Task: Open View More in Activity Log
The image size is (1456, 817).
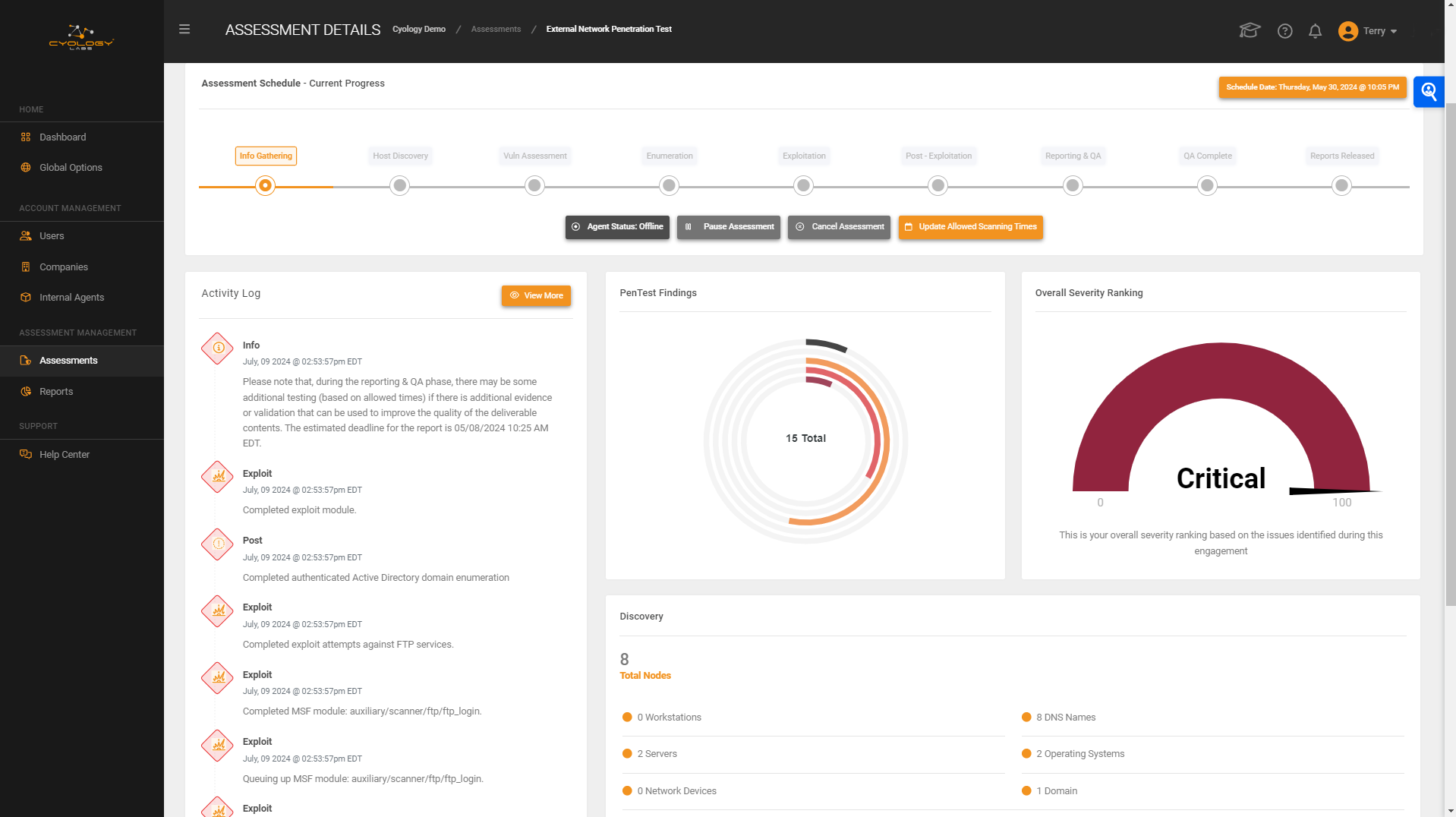Action: click(x=536, y=296)
